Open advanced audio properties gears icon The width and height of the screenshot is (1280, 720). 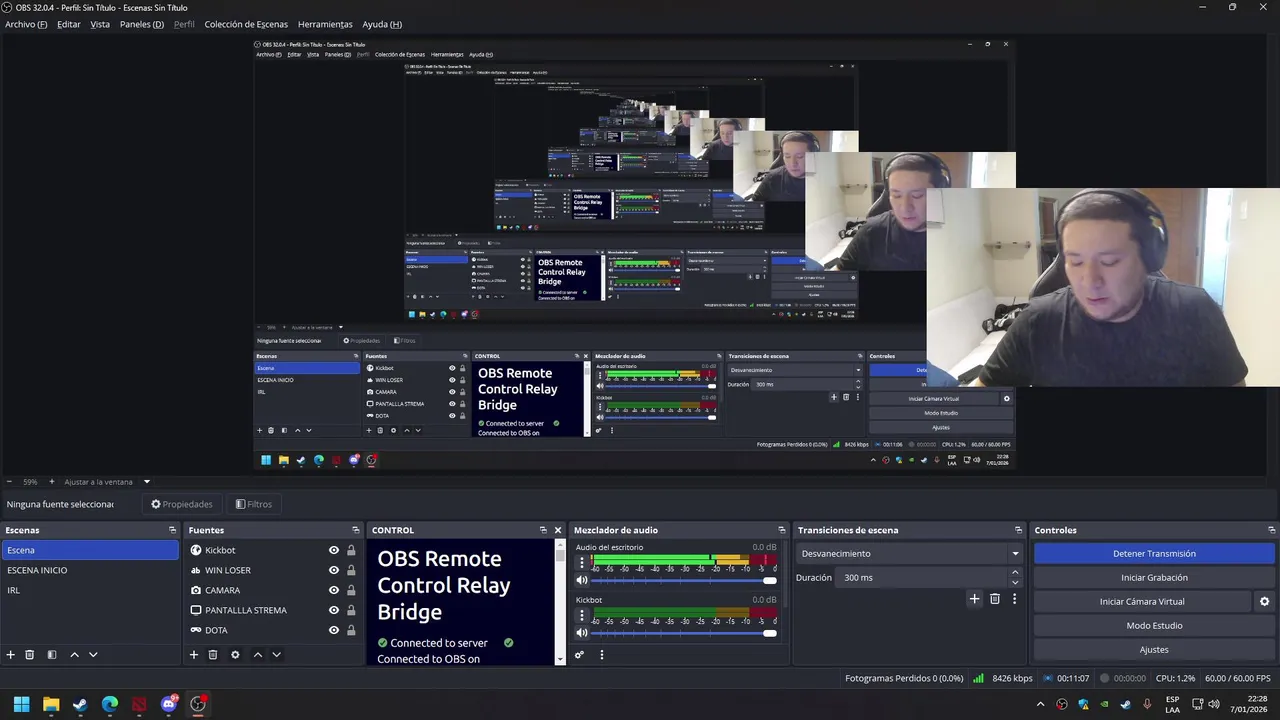579,655
